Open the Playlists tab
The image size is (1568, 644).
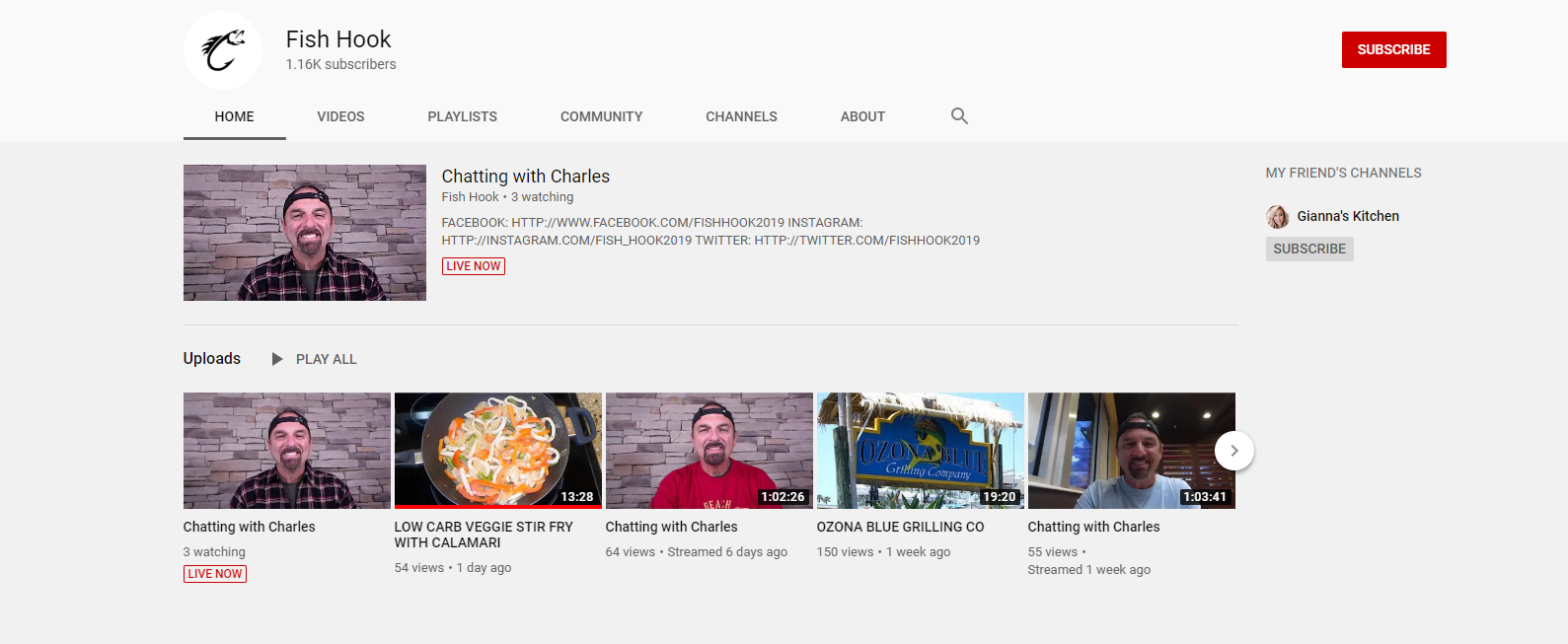pyautogui.click(x=463, y=116)
